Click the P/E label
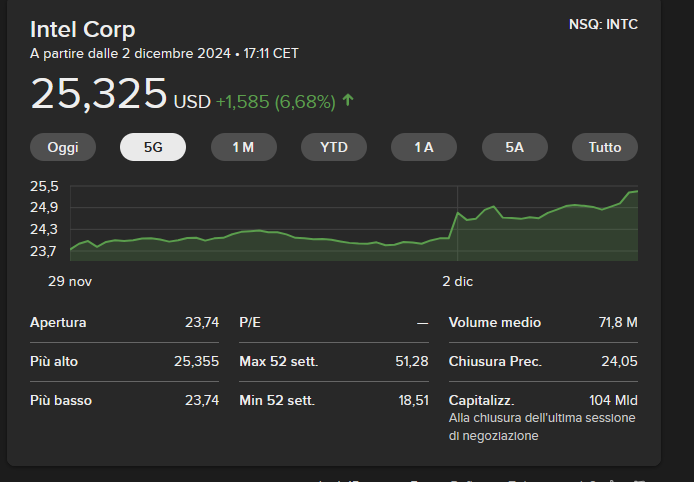 point(250,323)
